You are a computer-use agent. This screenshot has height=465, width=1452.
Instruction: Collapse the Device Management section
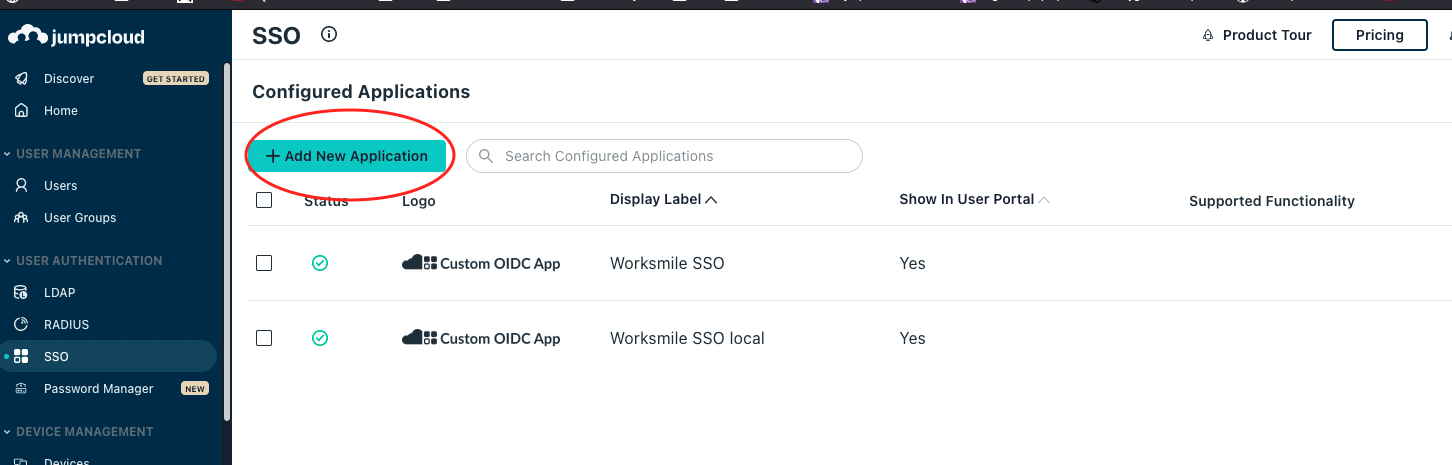pos(78,432)
